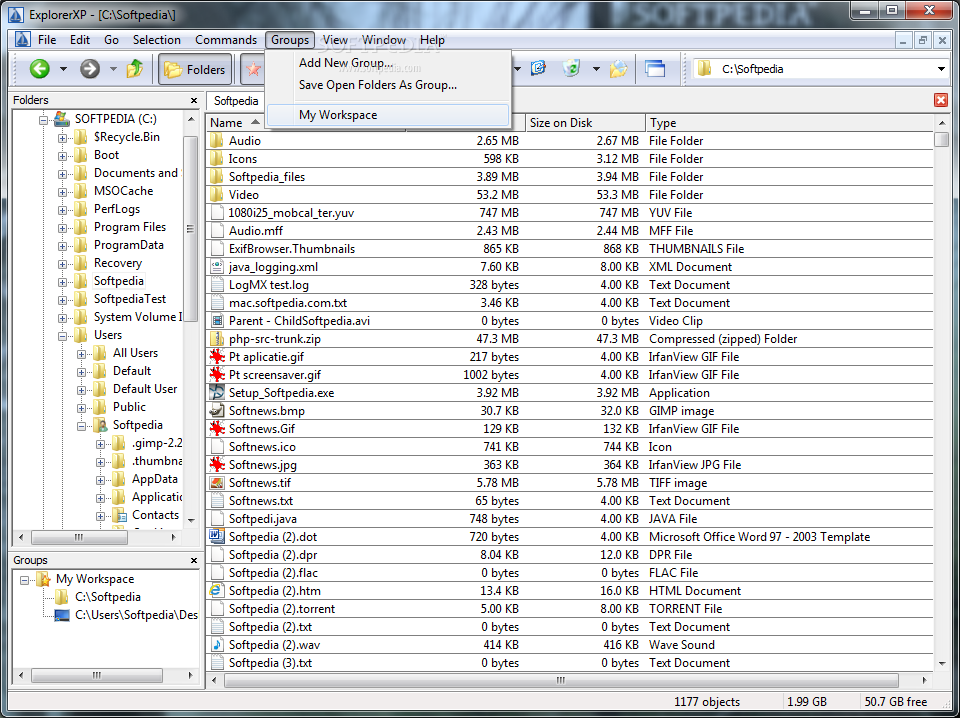This screenshot has height=718, width=960.
Task: Click the Softnews.bmp GIMP image icon
Action: pos(216,411)
